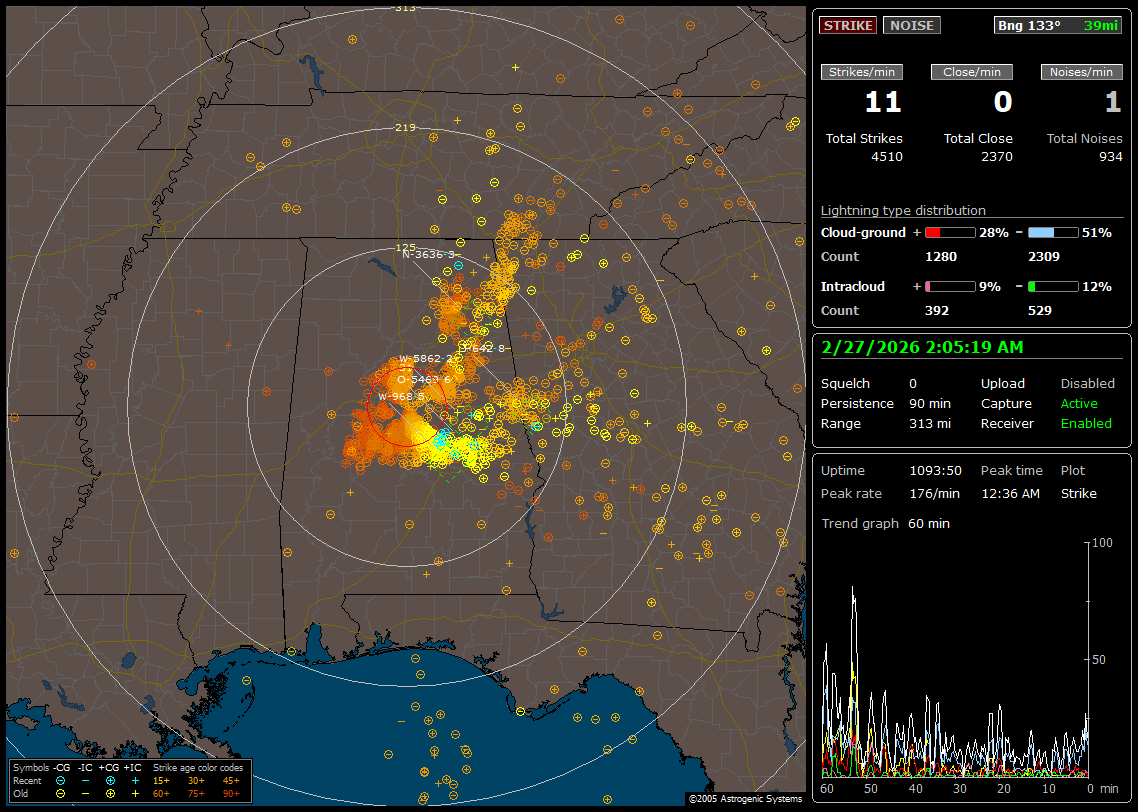Click the blue negative cloud-ground percentage bar
This screenshot has height=812, width=1138.
pyautogui.click(x=1054, y=232)
